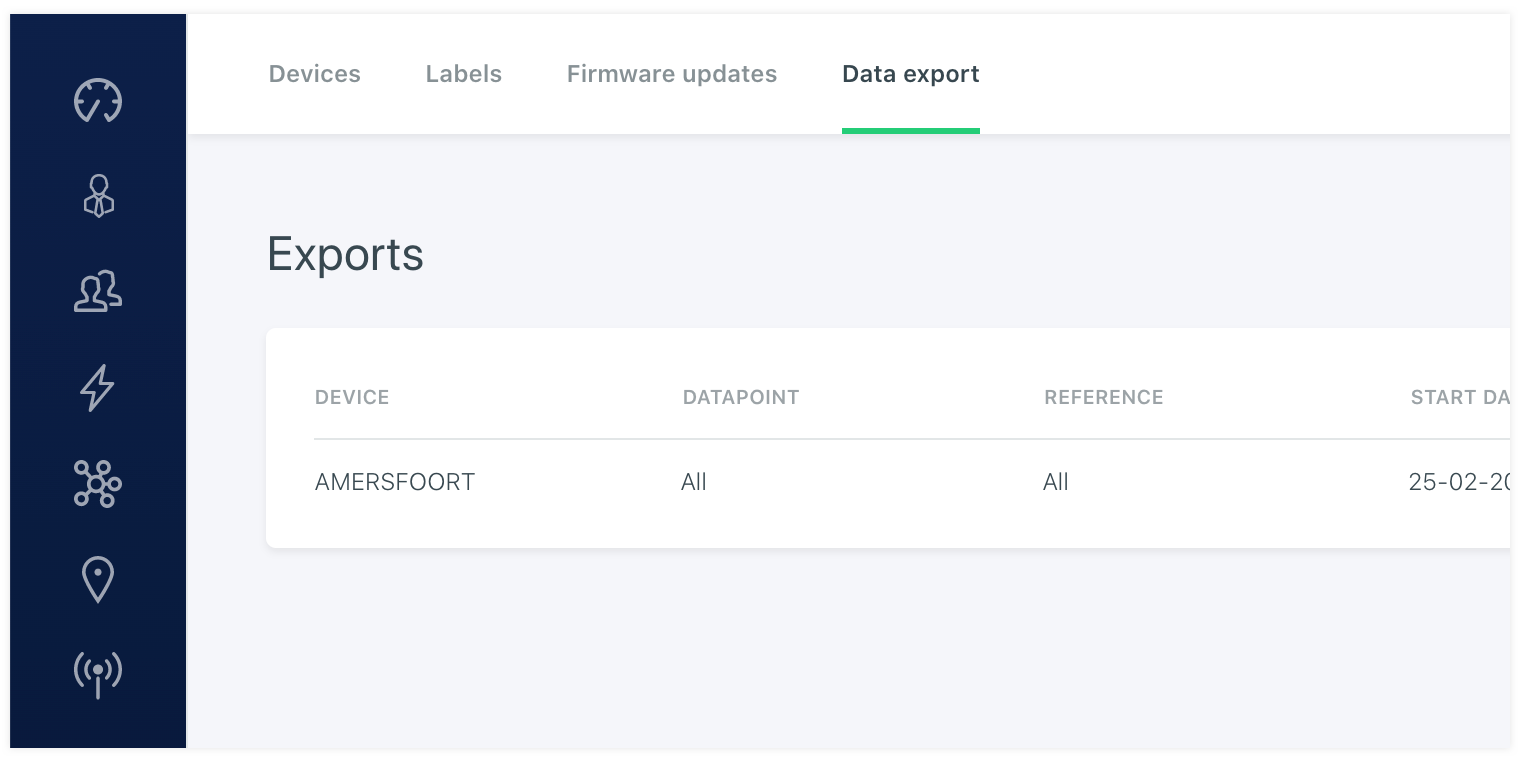Open the network nodes icon in sidebar
The height and width of the screenshot is (760, 1520).
(98, 484)
